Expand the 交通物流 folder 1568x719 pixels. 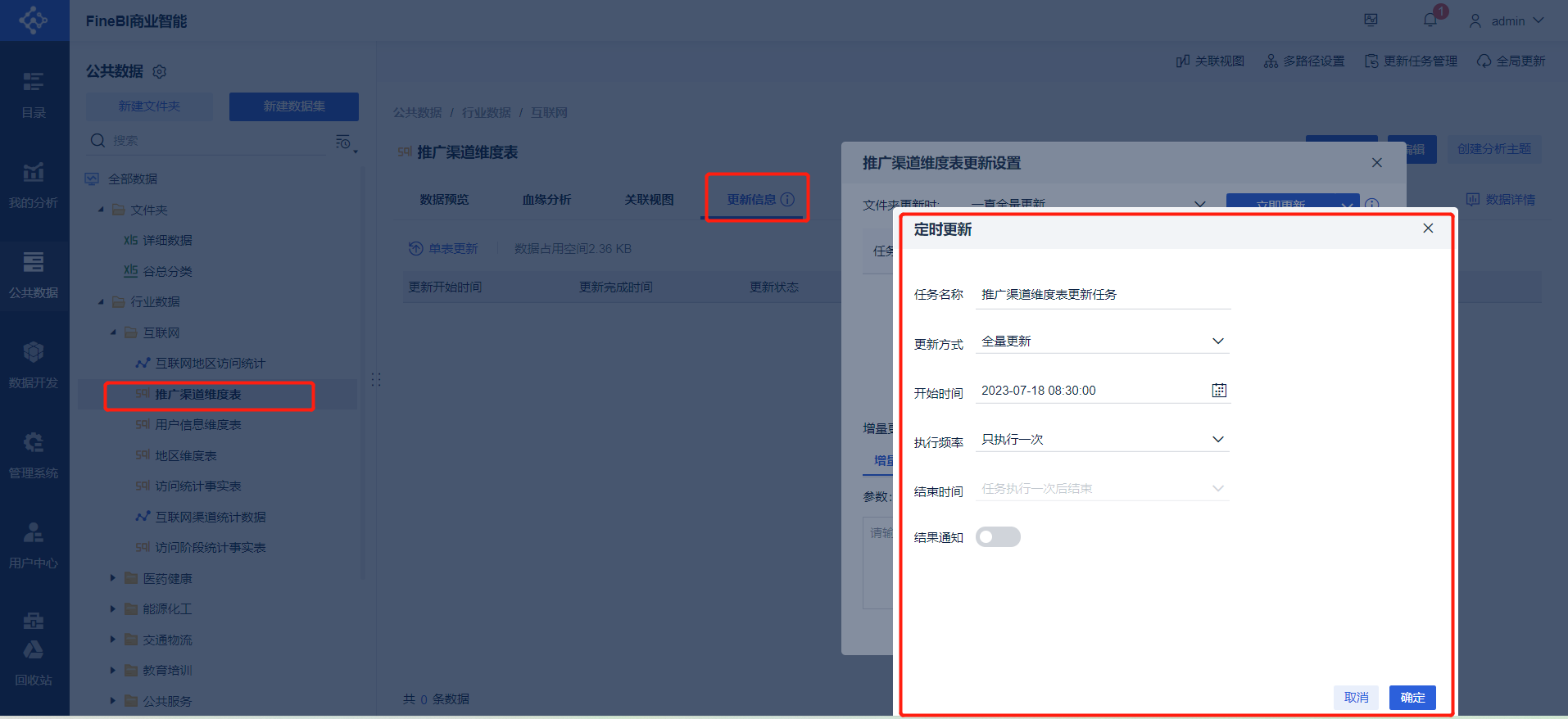pos(113,640)
